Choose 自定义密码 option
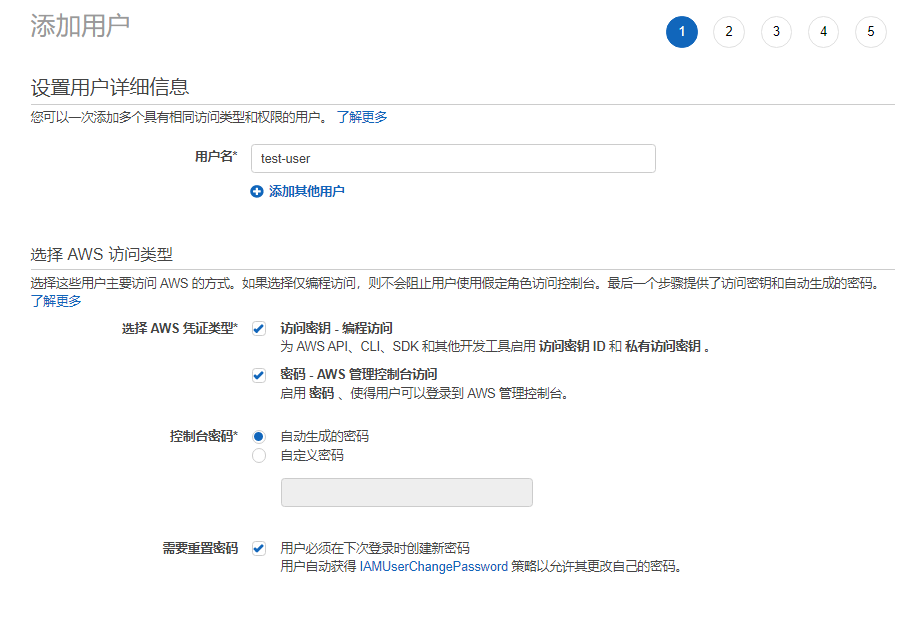The width and height of the screenshot is (914, 622). (x=258, y=455)
